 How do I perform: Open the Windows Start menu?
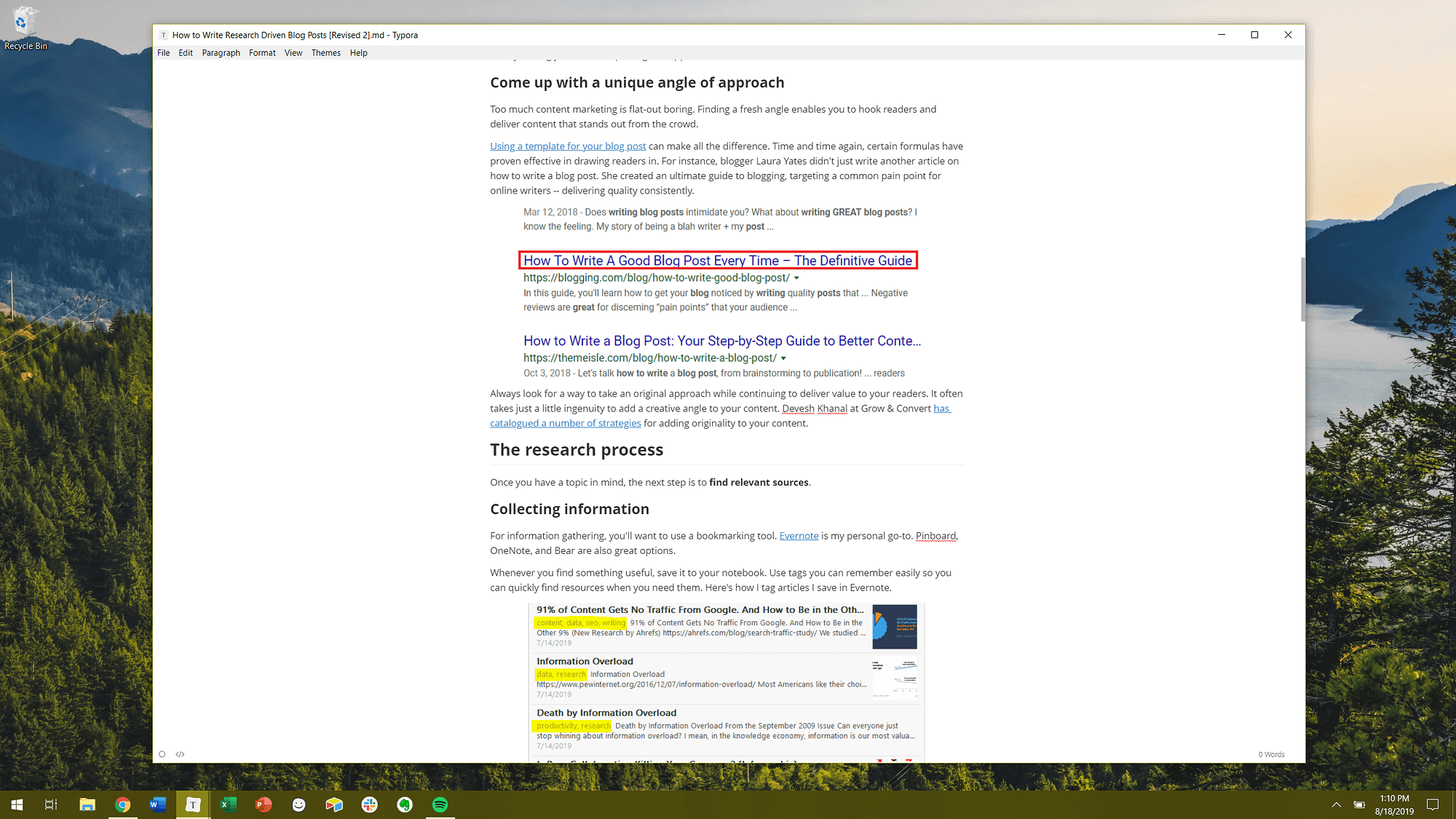coord(17,804)
